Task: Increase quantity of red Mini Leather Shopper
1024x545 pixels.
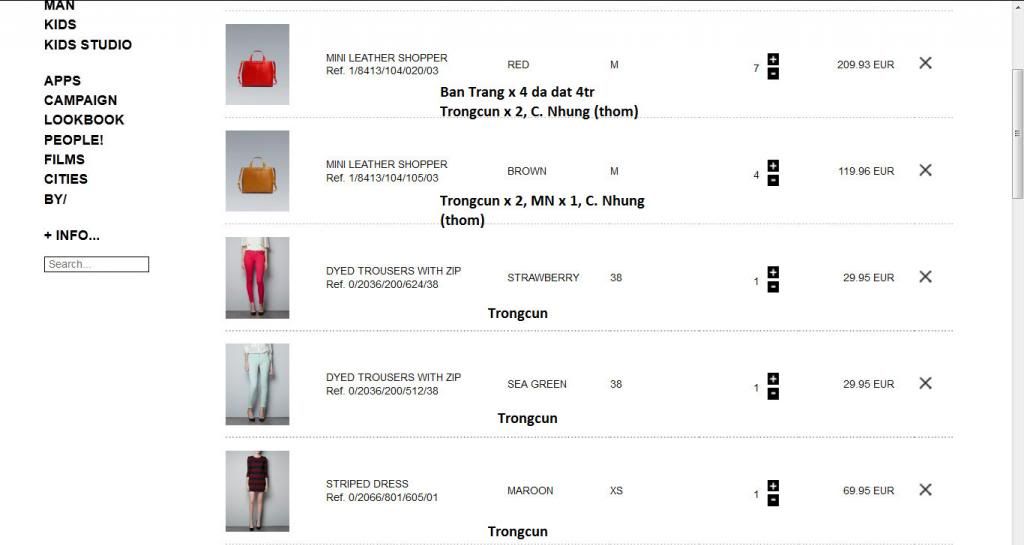Action: coord(773,59)
